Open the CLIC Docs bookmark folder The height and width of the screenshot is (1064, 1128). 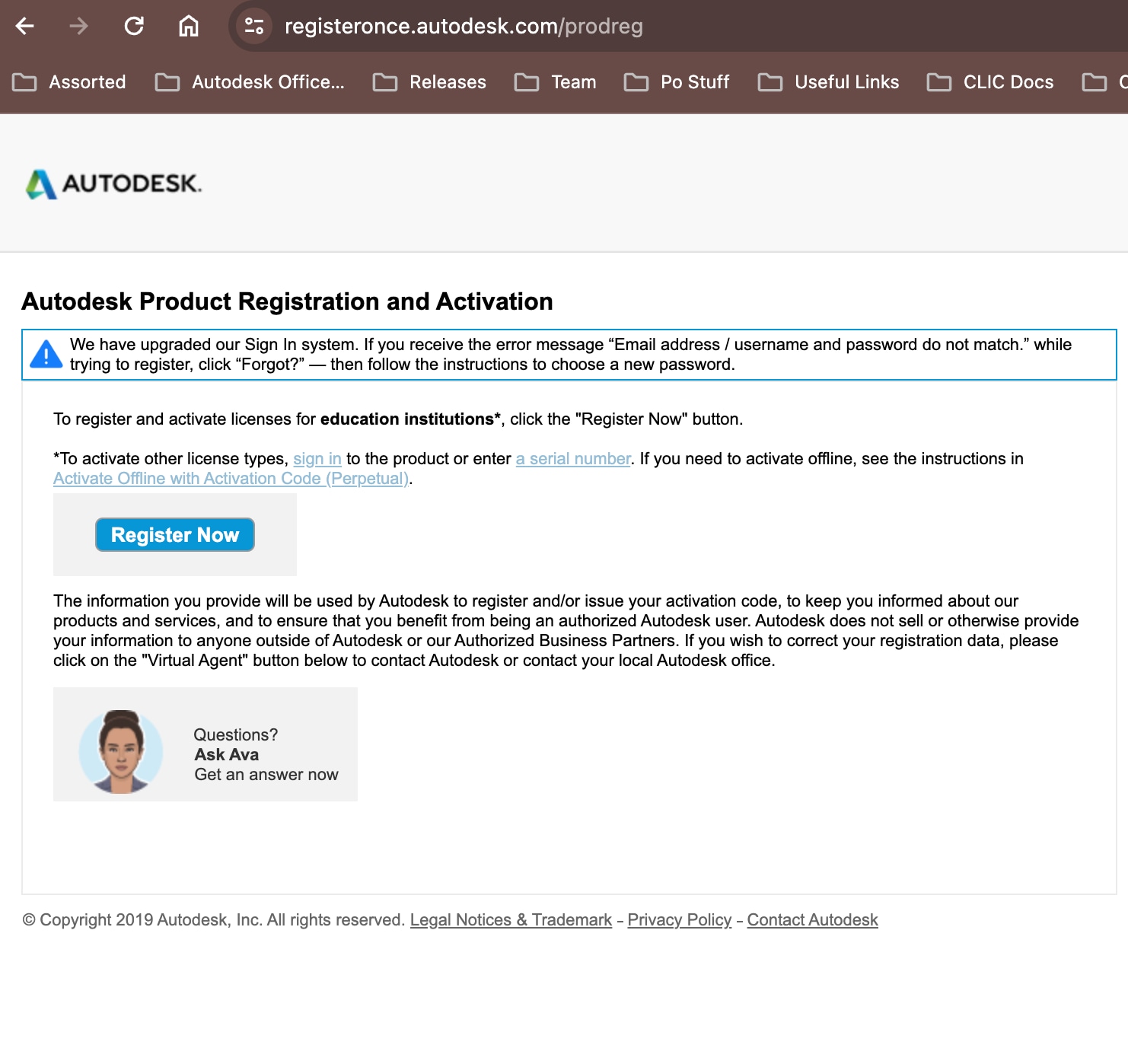pyautogui.click(x=990, y=82)
